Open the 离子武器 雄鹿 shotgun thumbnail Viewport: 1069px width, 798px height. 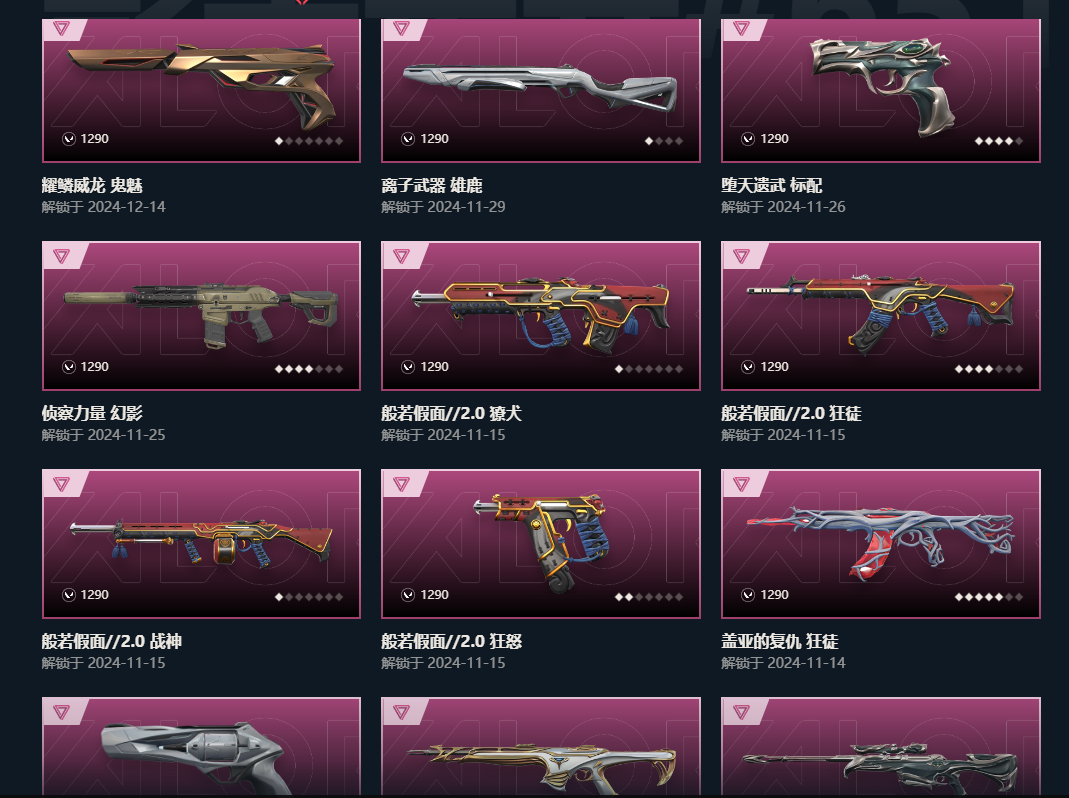pyautogui.click(x=540, y=86)
